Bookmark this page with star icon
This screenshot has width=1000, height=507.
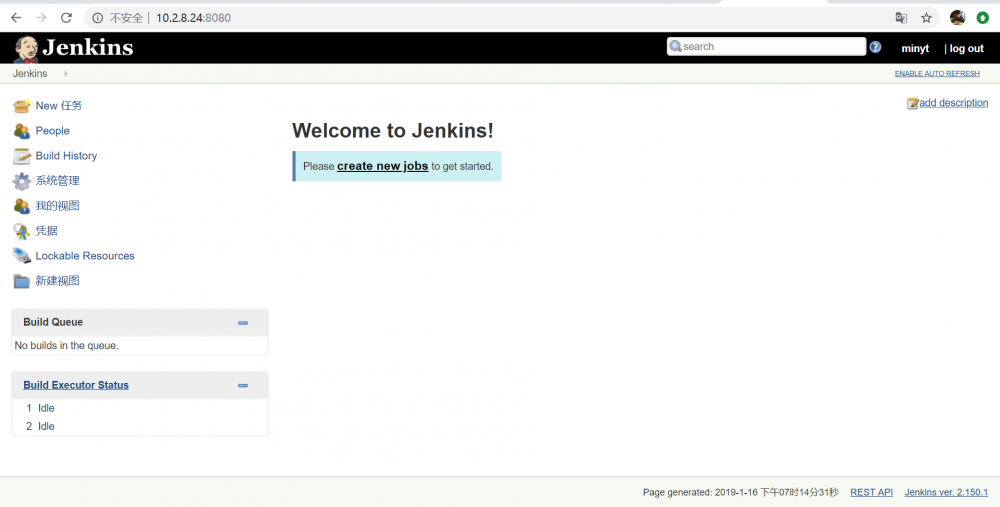(927, 18)
